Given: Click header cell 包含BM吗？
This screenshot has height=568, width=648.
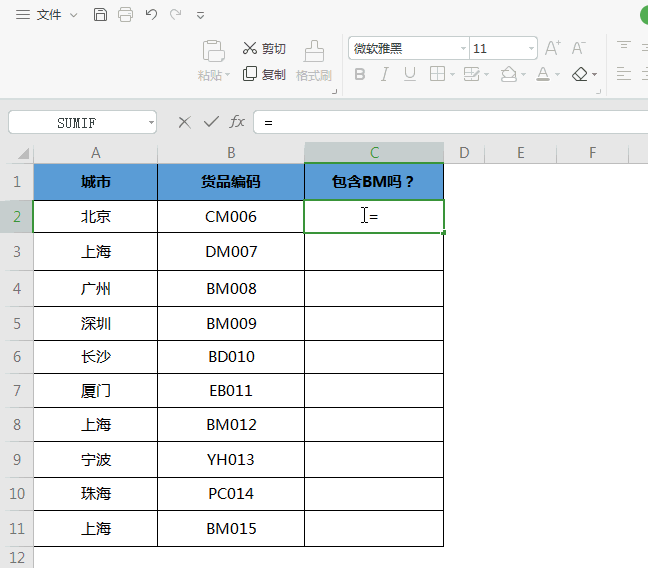Looking at the screenshot, I should click(x=374, y=182).
